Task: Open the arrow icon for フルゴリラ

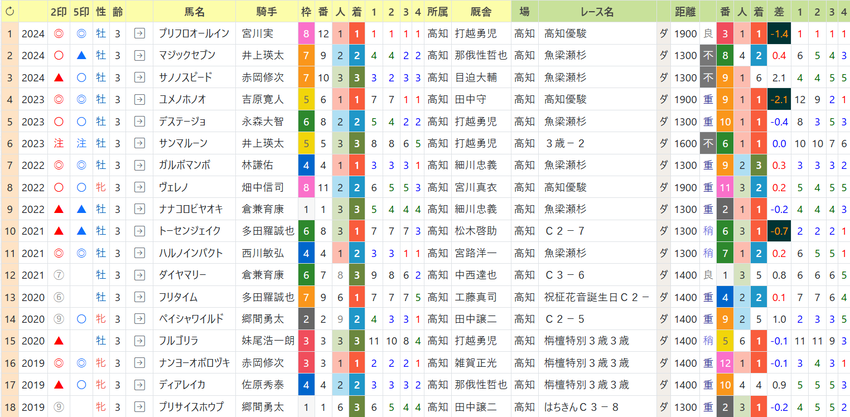Action: coord(139,341)
